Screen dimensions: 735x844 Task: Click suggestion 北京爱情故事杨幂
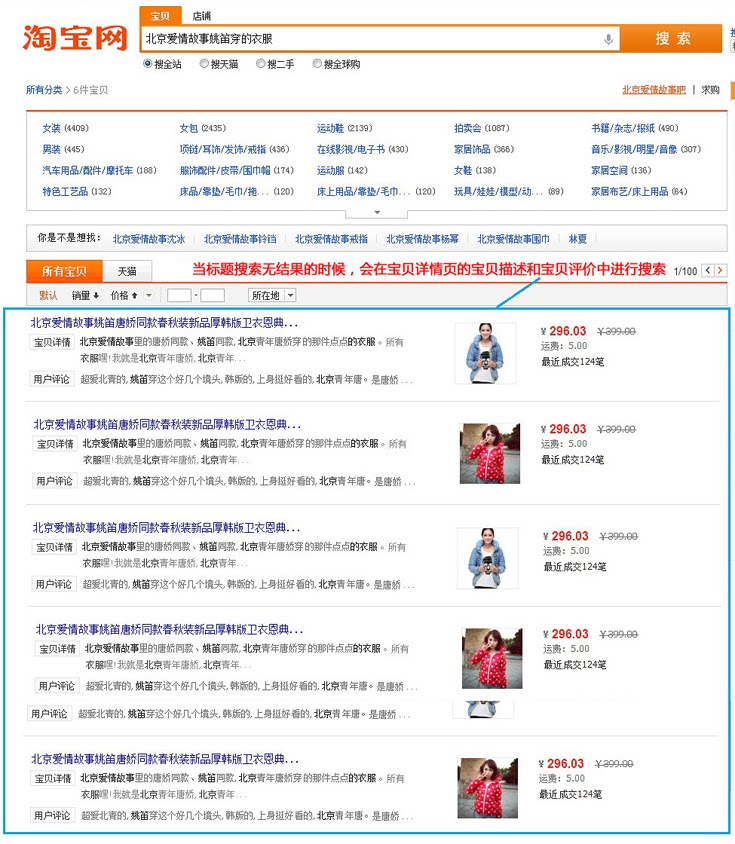422,239
